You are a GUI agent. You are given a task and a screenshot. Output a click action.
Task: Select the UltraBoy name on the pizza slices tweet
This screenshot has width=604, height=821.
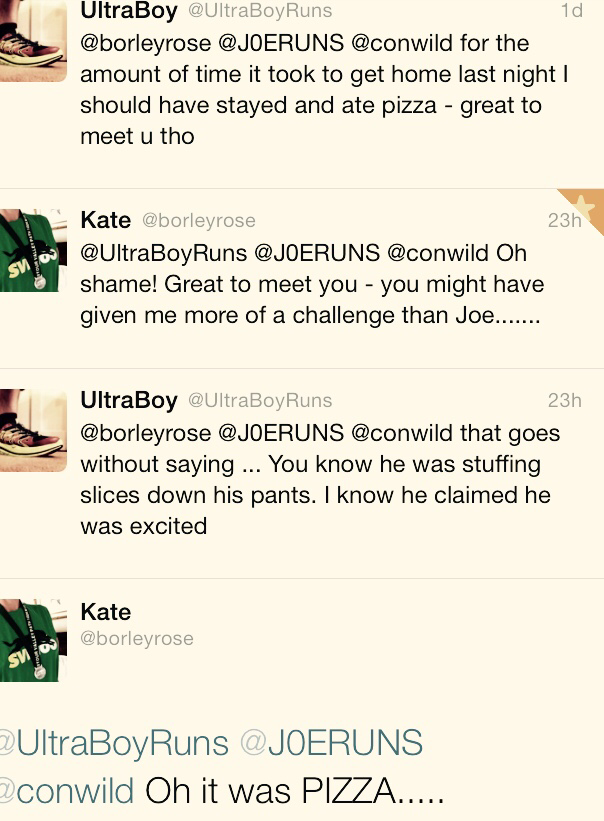tap(128, 400)
